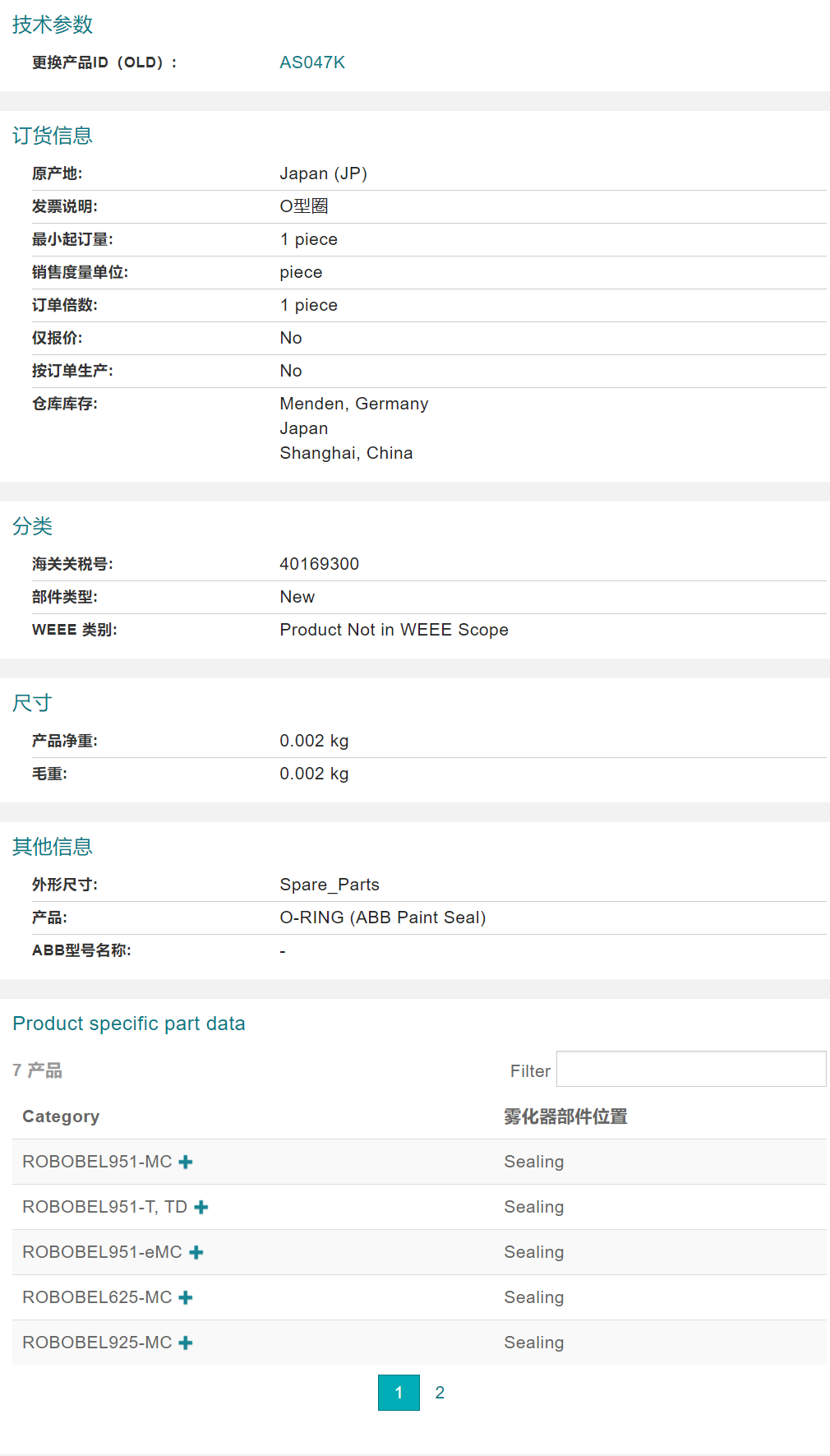Image resolution: width=830 pixels, height=1456 pixels.
Task: Select the ROBOBEL951-T, TD category name
Action: (104, 1207)
